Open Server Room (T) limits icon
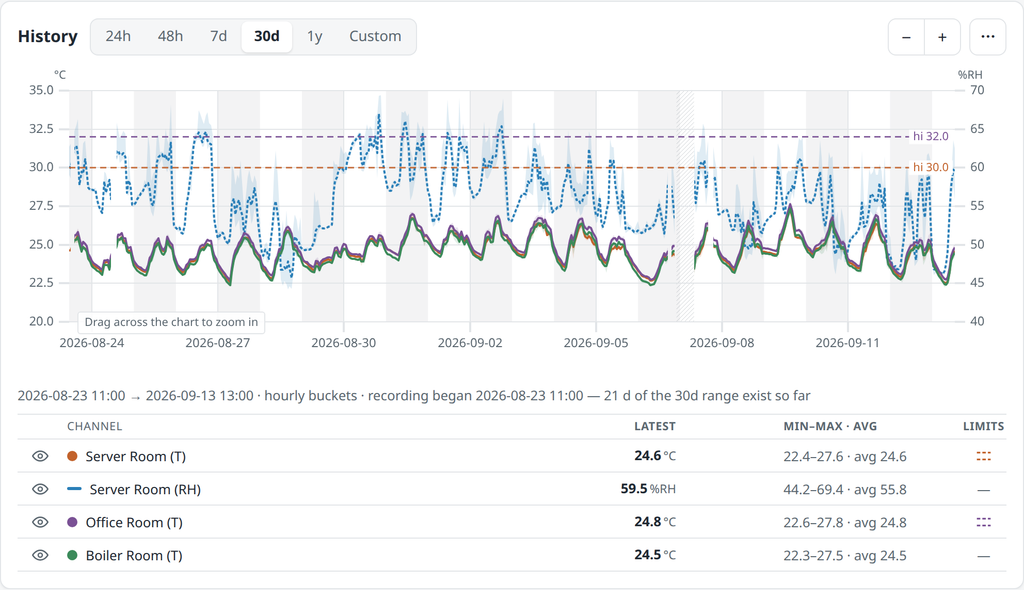The image size is (1024, 590). pyautogui.click(x=984, y=456)
